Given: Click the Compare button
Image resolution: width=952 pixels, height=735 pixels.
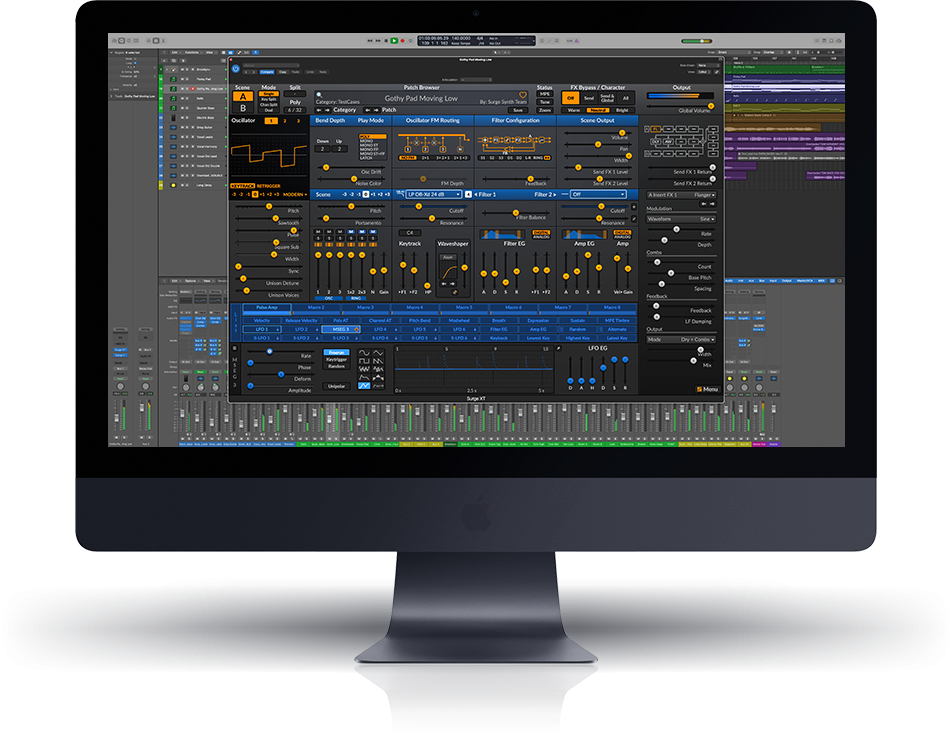Looking at the screenshot, I should (267, 72).
